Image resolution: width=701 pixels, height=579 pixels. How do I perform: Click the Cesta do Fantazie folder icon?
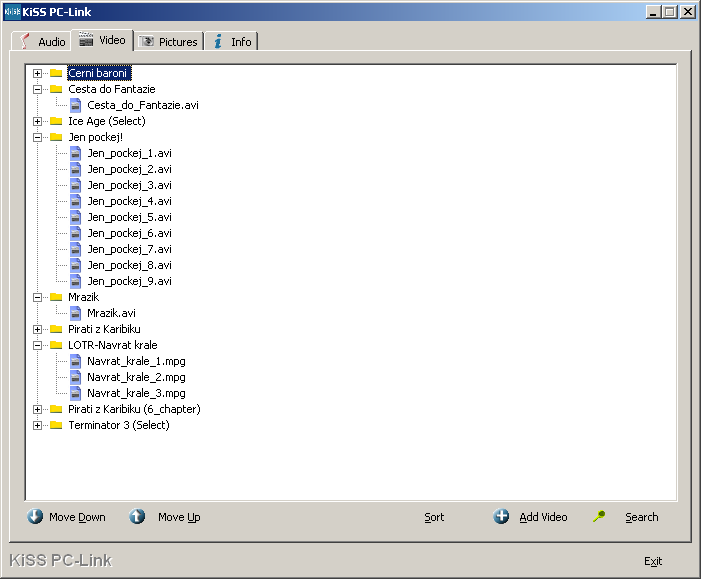(x=56, y=89)
